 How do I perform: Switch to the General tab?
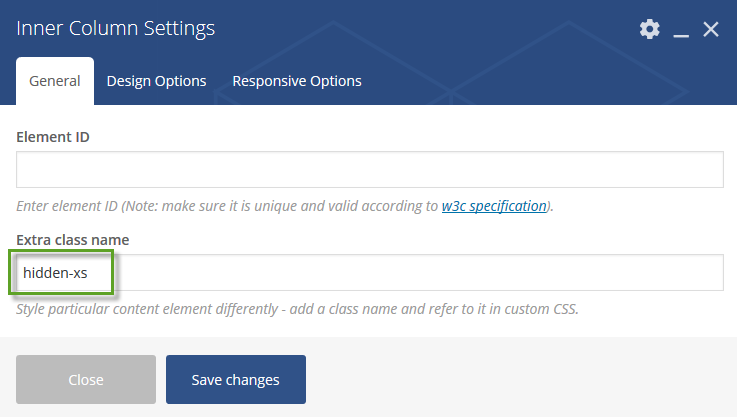point(55,81)
